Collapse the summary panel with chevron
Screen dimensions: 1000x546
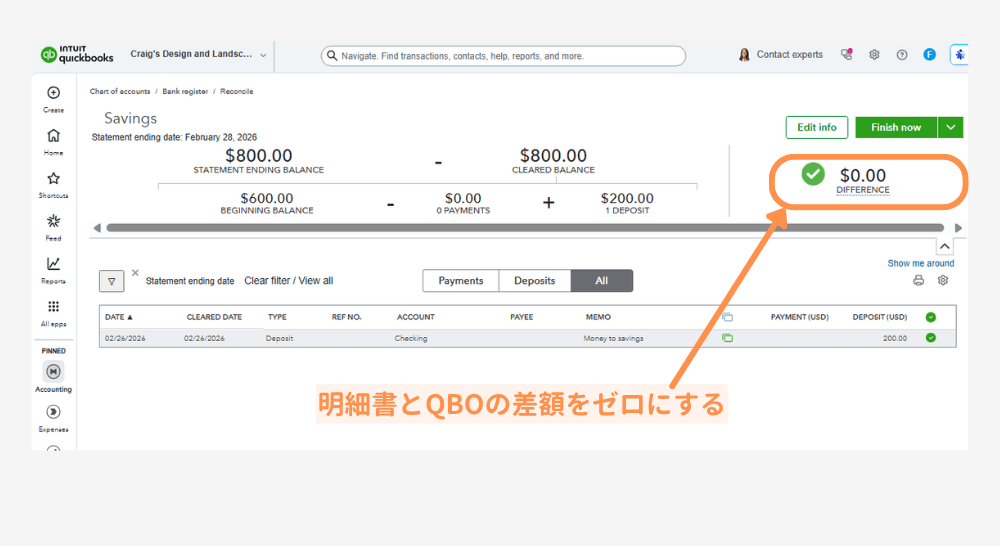(945, 246)
